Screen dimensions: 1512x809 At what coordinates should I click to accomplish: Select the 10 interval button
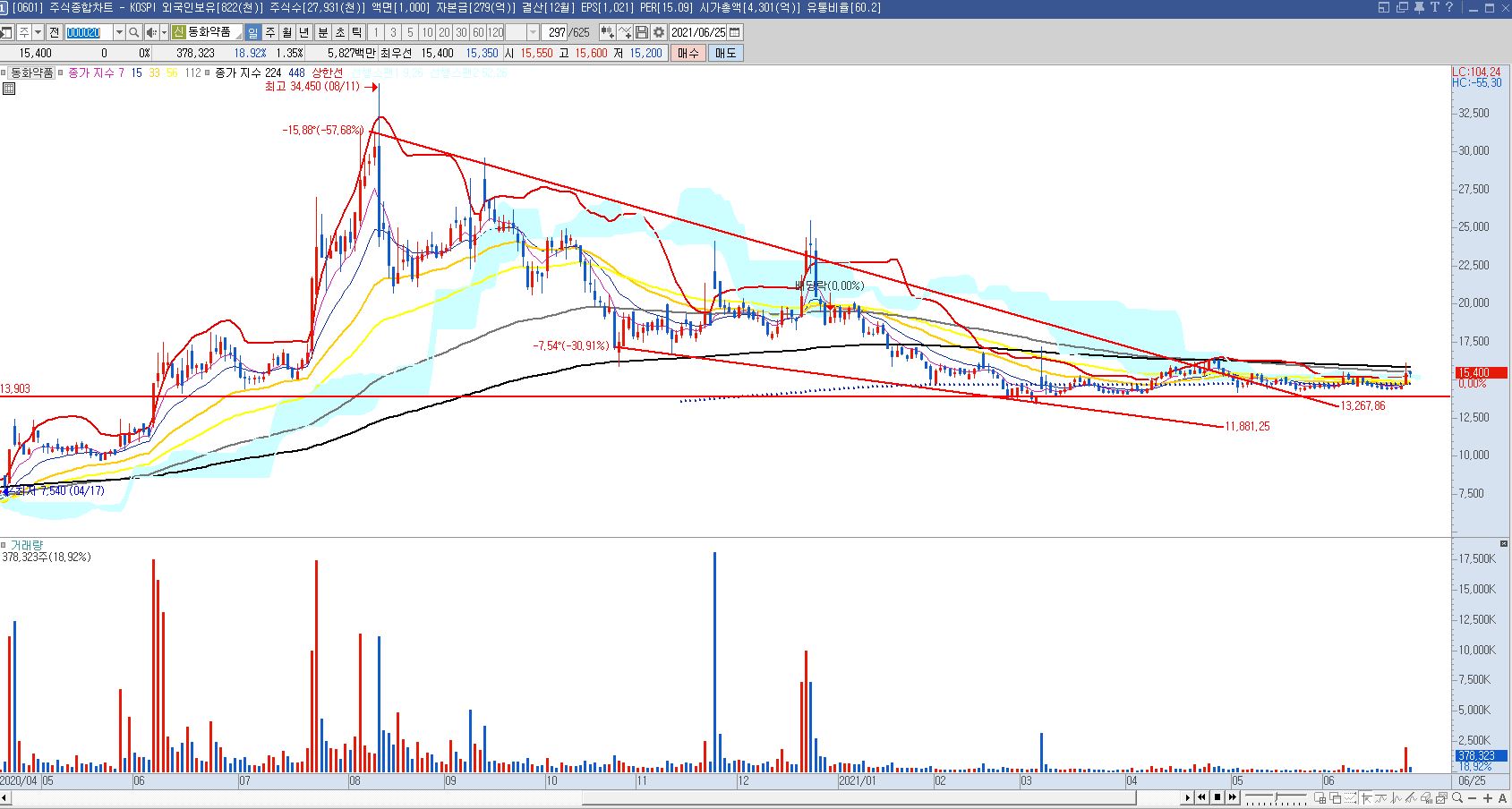coord(427,32)
